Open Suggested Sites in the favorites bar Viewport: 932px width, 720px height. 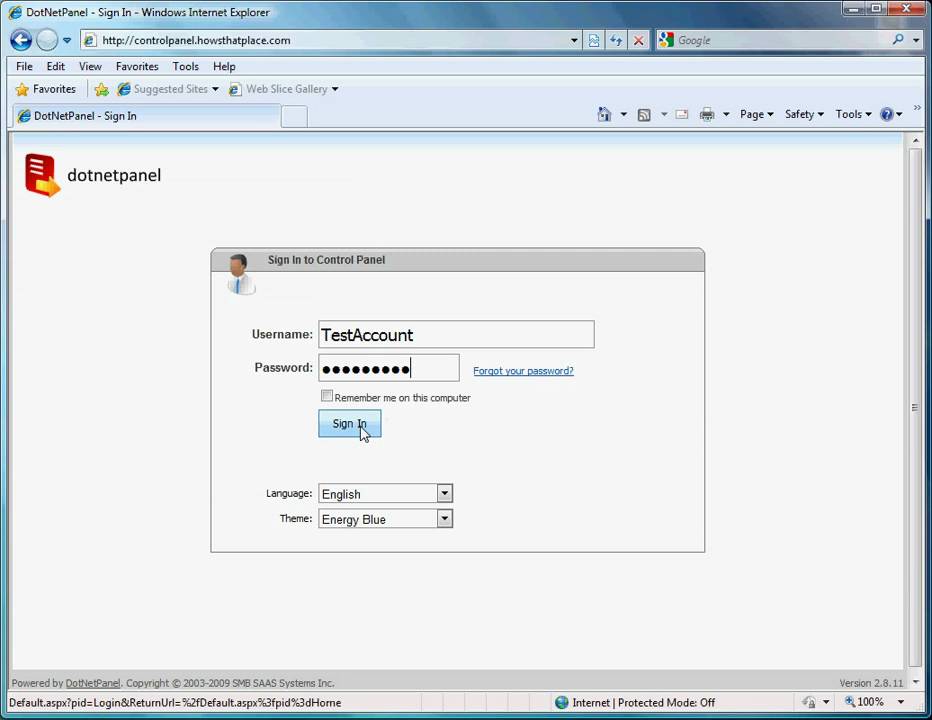point(168,89)
